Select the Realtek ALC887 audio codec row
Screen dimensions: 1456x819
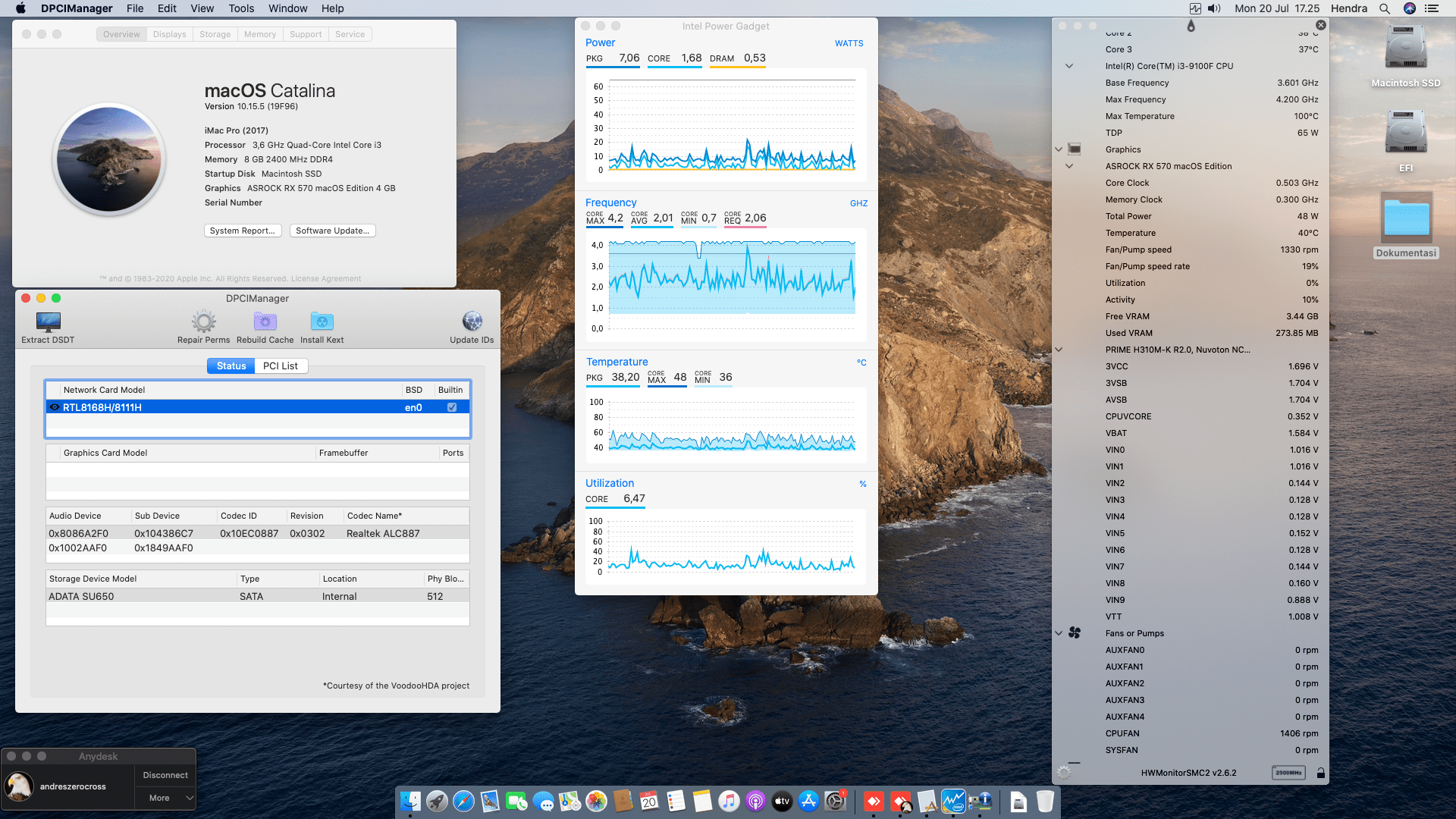click(x=258, y=533)
